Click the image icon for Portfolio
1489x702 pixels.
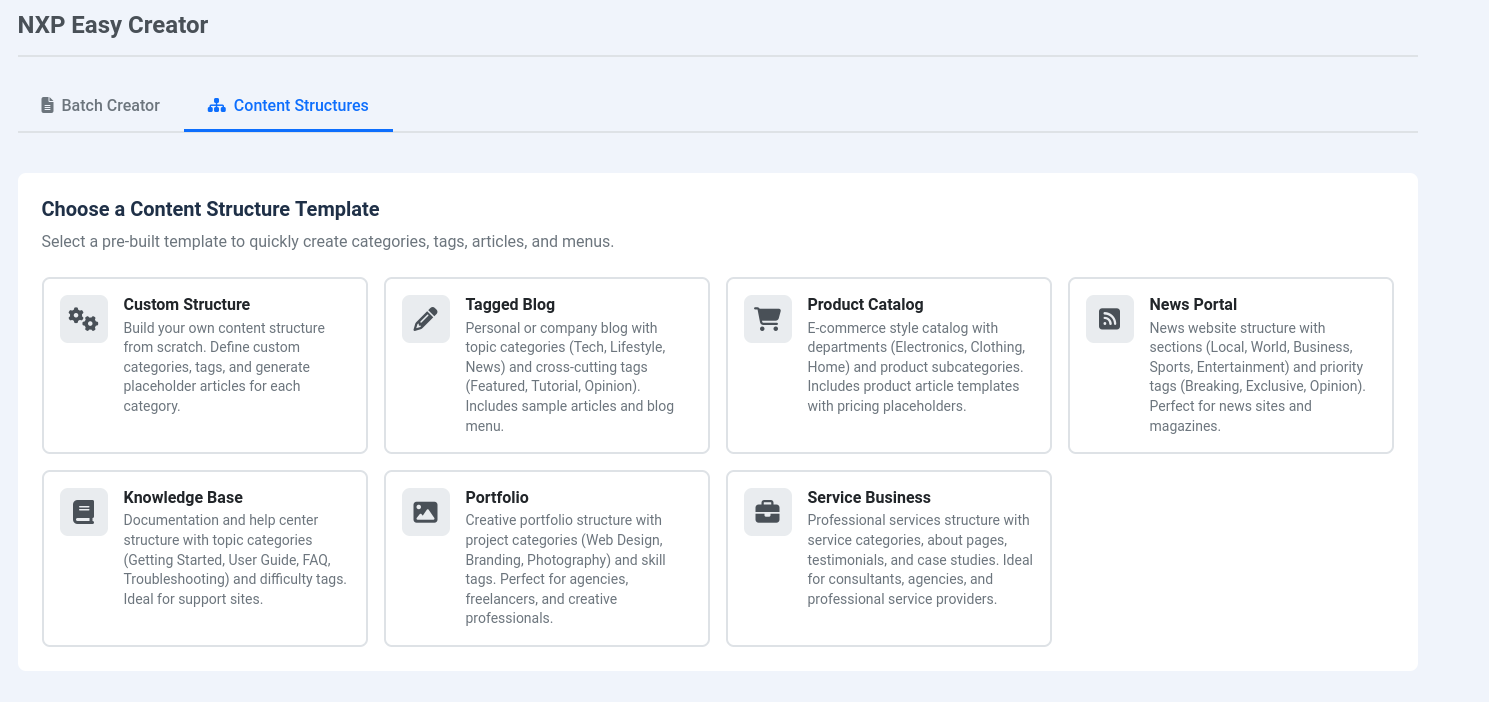tap(426, 512)
